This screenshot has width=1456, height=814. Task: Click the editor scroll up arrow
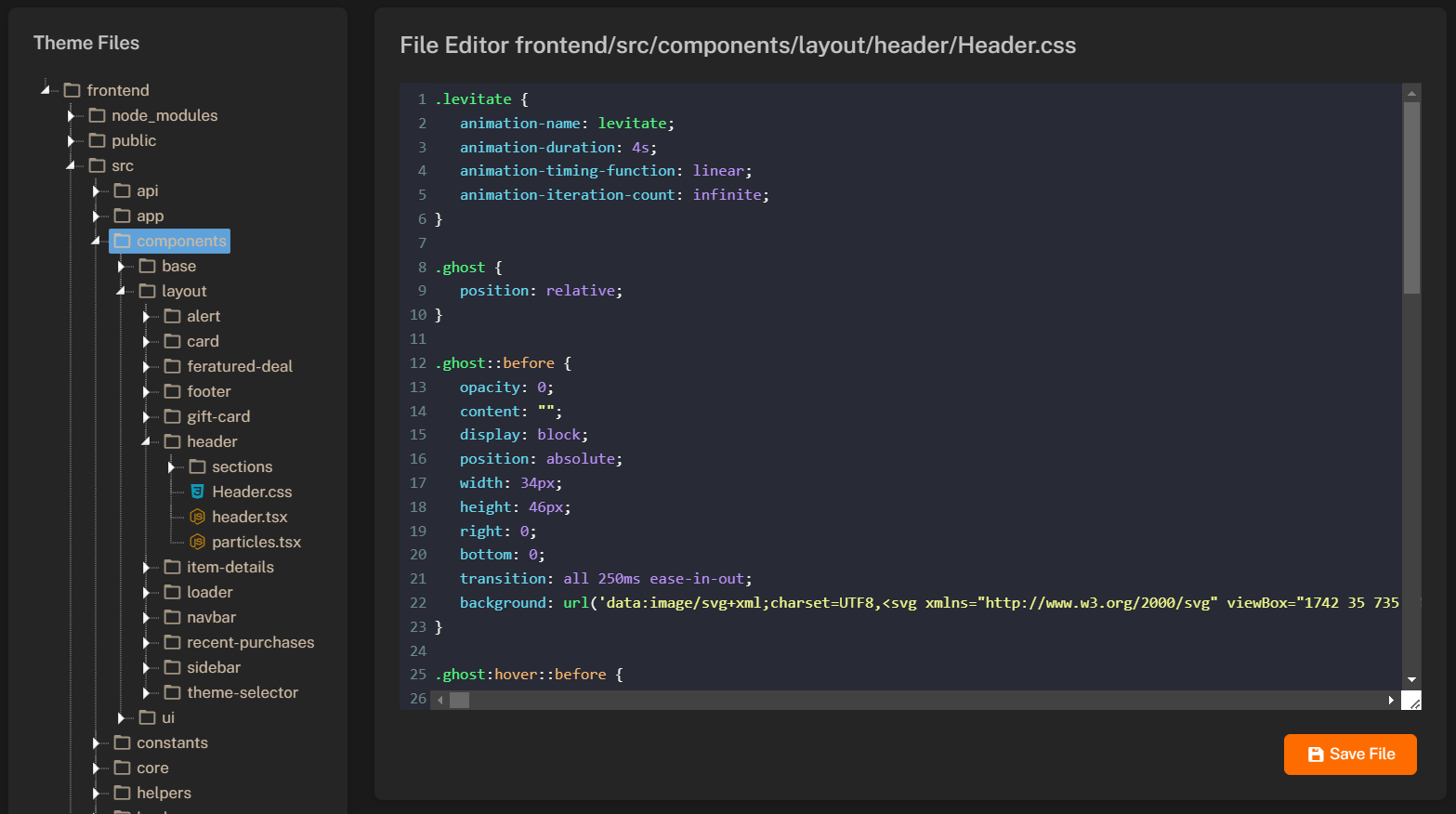point(1411,93)
